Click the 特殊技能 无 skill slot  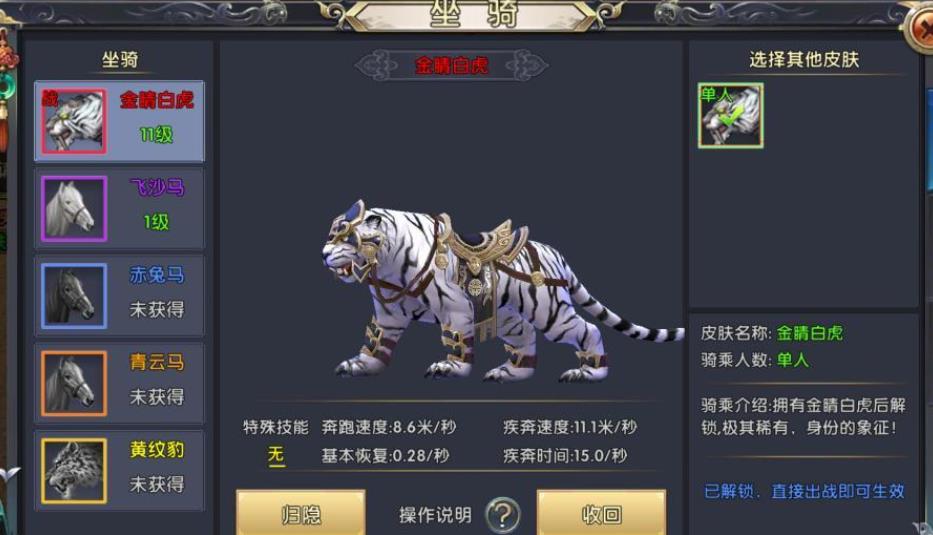pyautogui.click(x=275, y=455)
